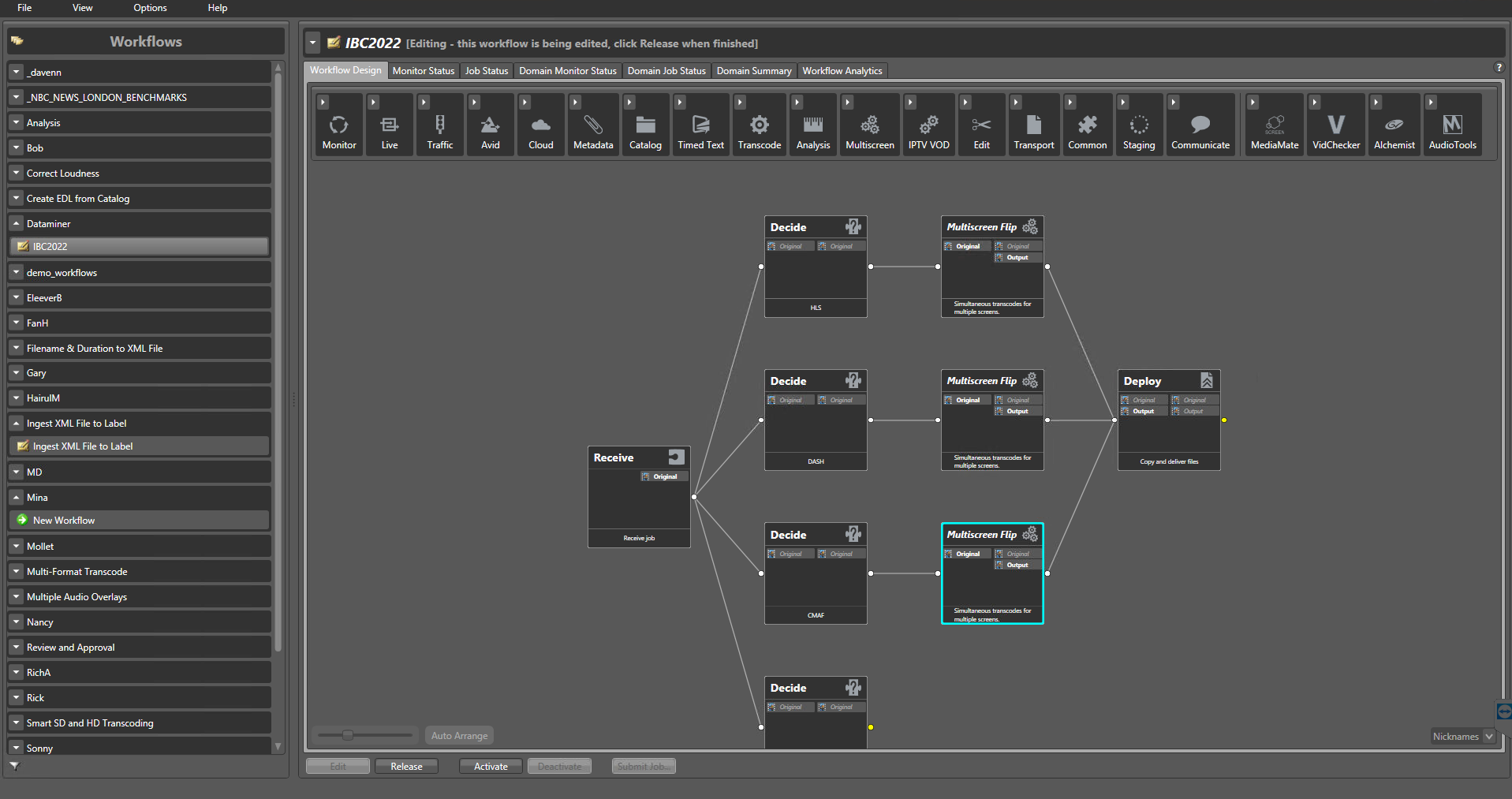Click the Activate button

[x=491, y=766]
